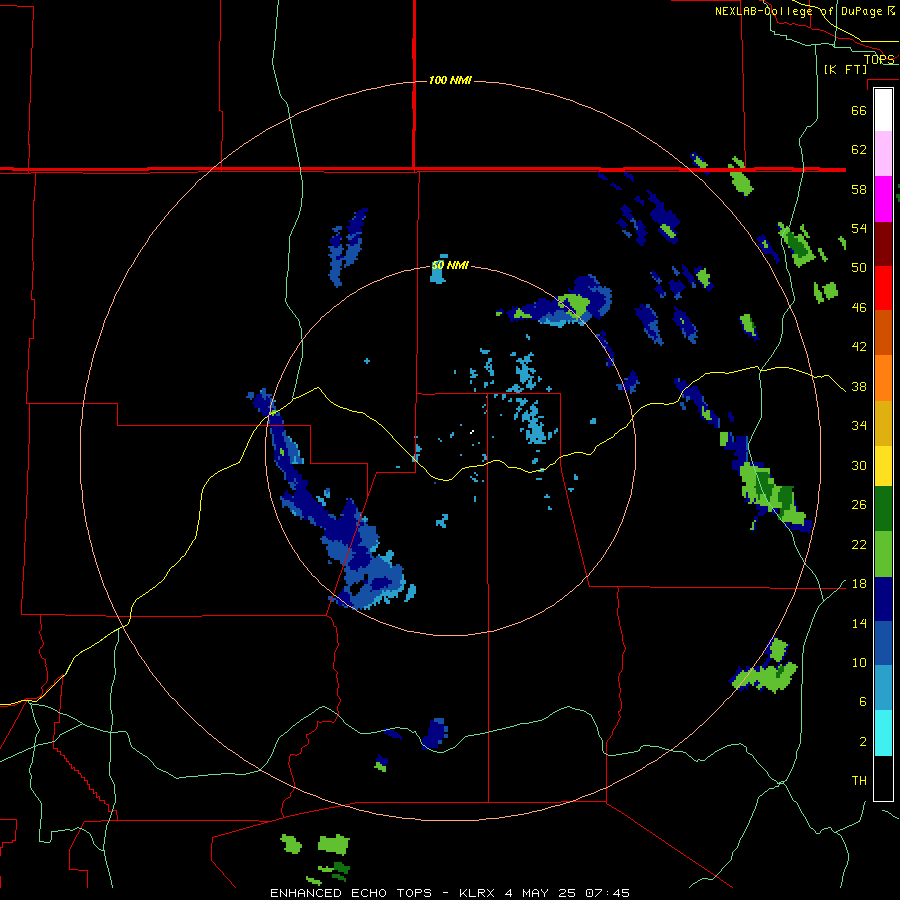The image size is (900, 900).
Task: Select the magenta swatch in the legend
Action: click(x=883, y=199)
